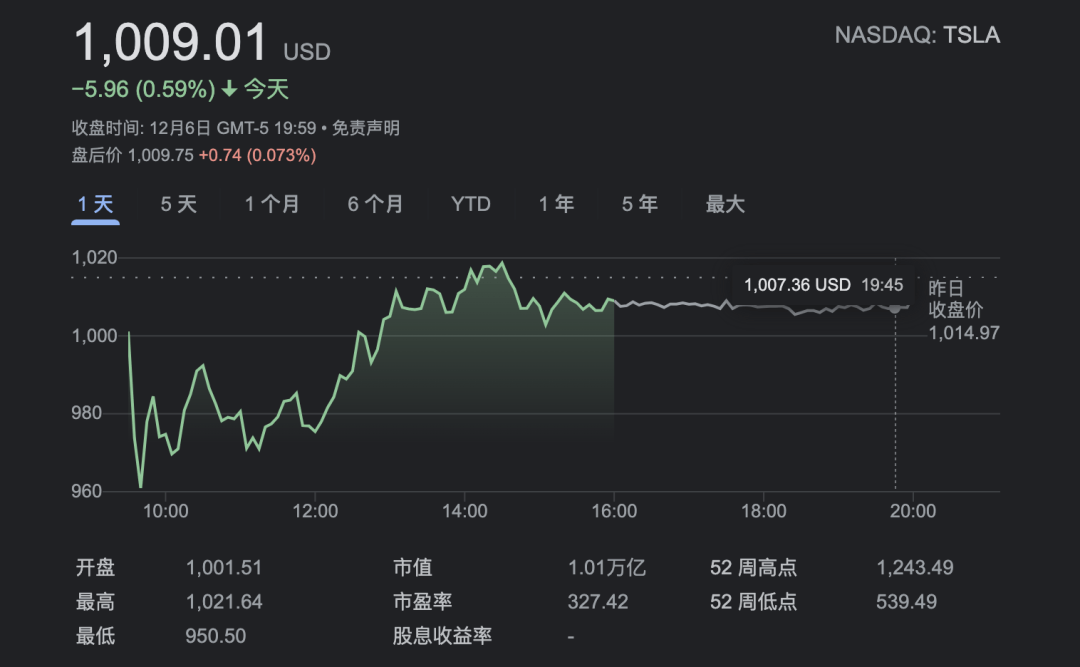
Task: Click the −5.96 (0.59%) change value
Action: 143,89
